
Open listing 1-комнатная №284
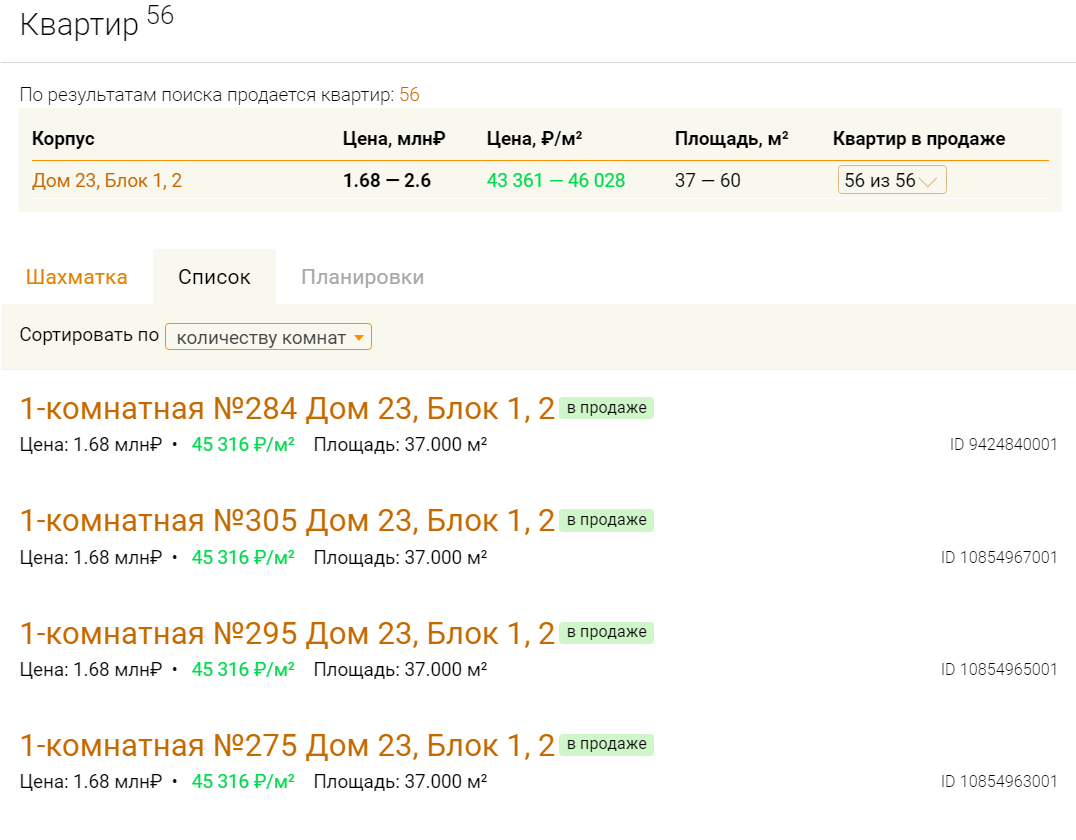pos(287,408)
